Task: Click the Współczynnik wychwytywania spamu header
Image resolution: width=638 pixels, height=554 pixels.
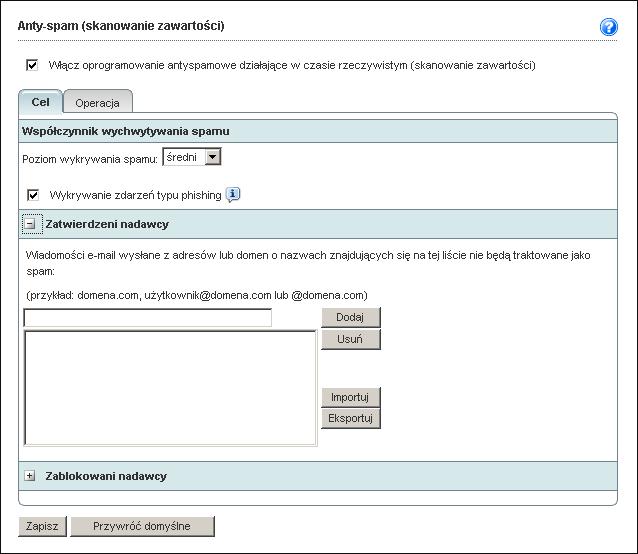Action: coord(125,131)
